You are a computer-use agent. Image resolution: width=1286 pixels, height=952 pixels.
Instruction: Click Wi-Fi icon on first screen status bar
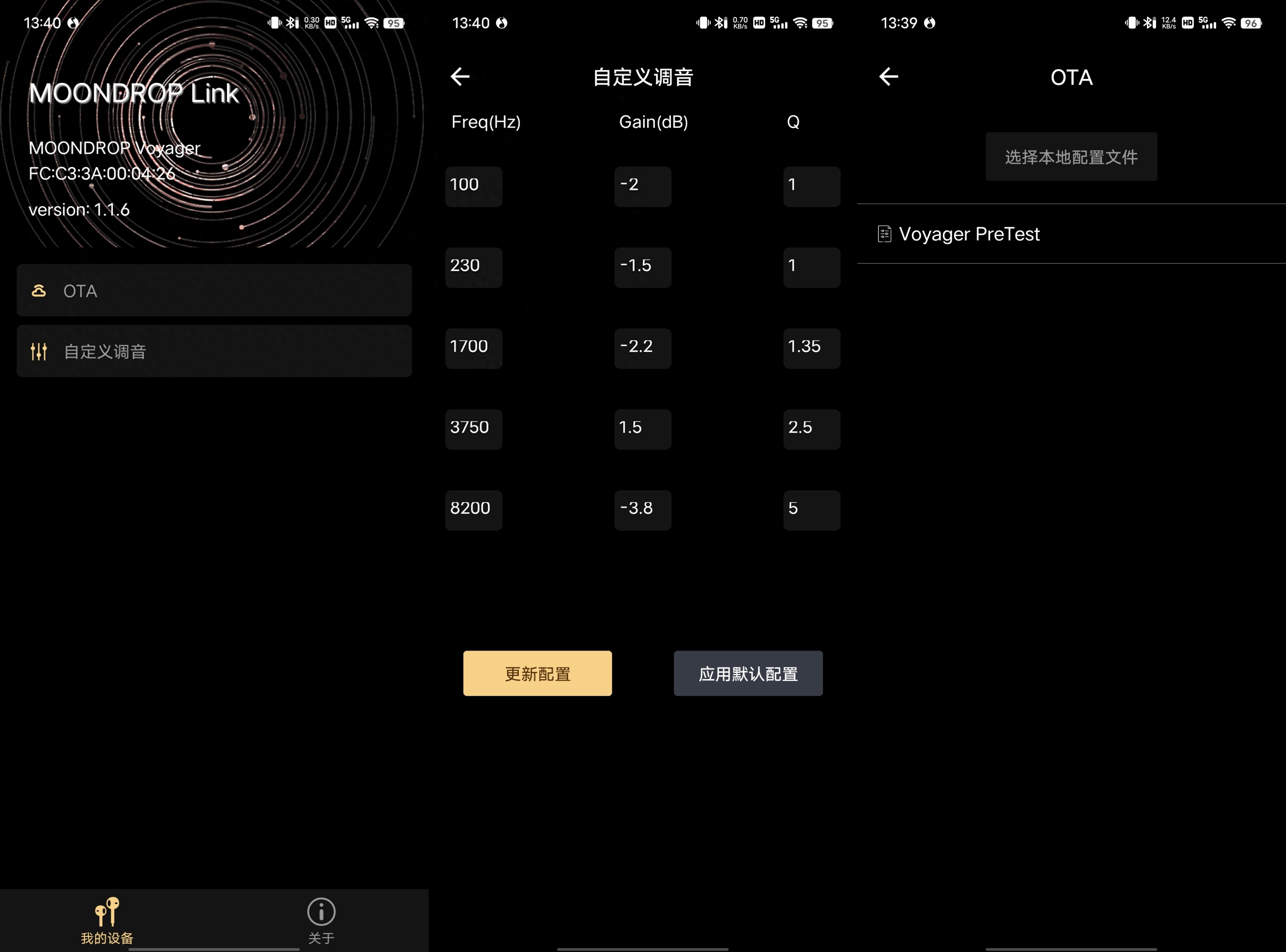point(372,23)
